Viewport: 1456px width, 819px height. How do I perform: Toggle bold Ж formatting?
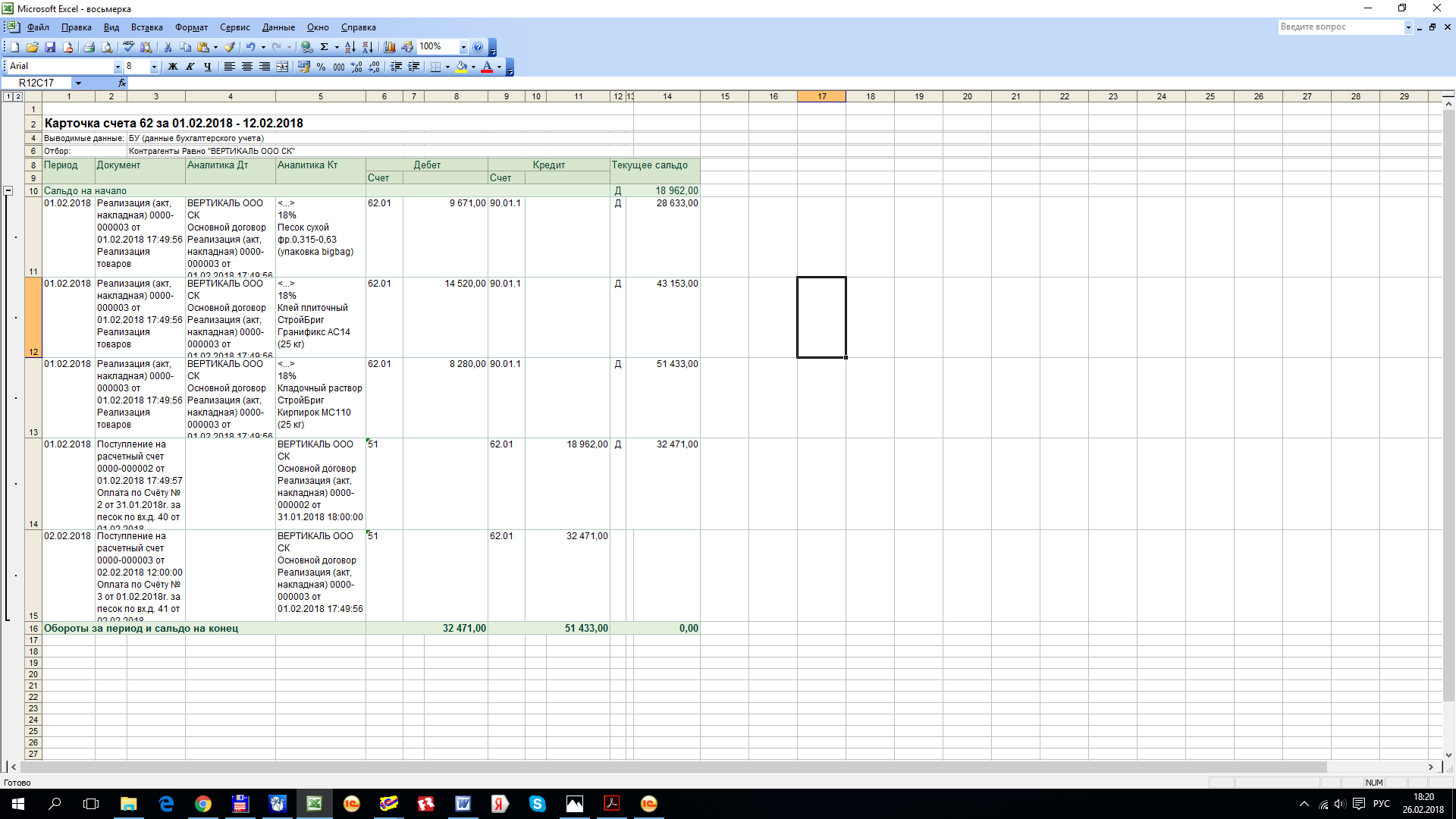coord(173,67)
